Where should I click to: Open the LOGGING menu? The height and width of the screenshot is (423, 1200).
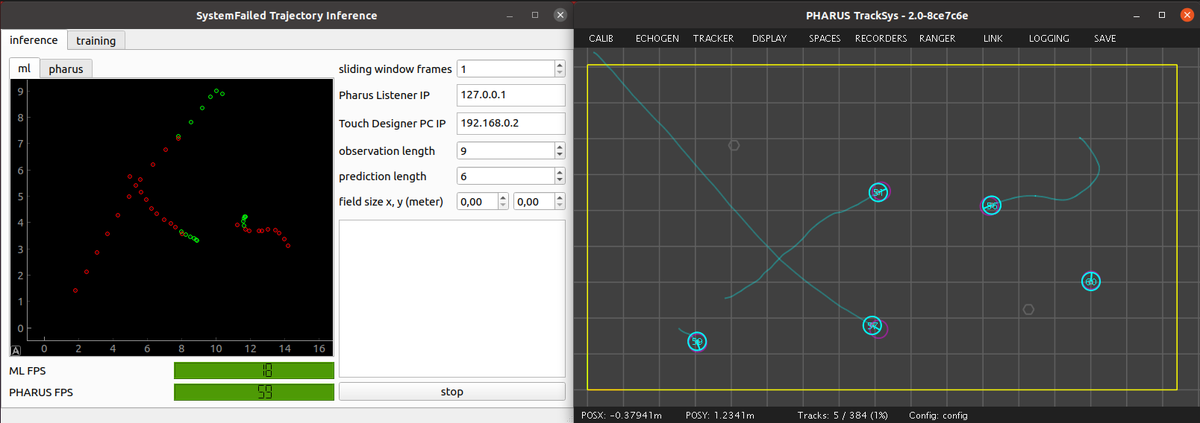click(x=1049, y=38)
